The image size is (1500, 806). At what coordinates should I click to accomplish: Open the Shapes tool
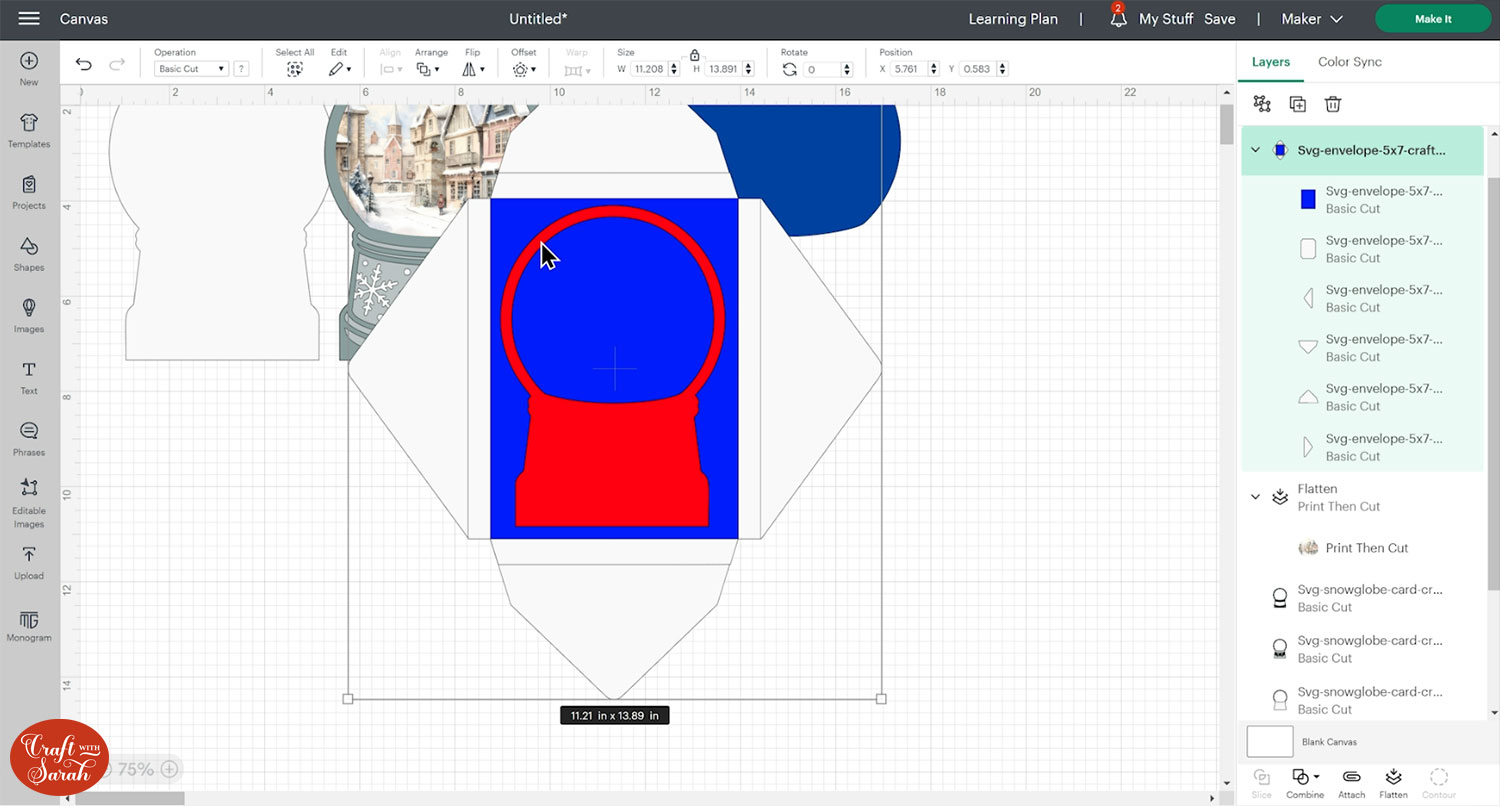(x=29, y=253)
